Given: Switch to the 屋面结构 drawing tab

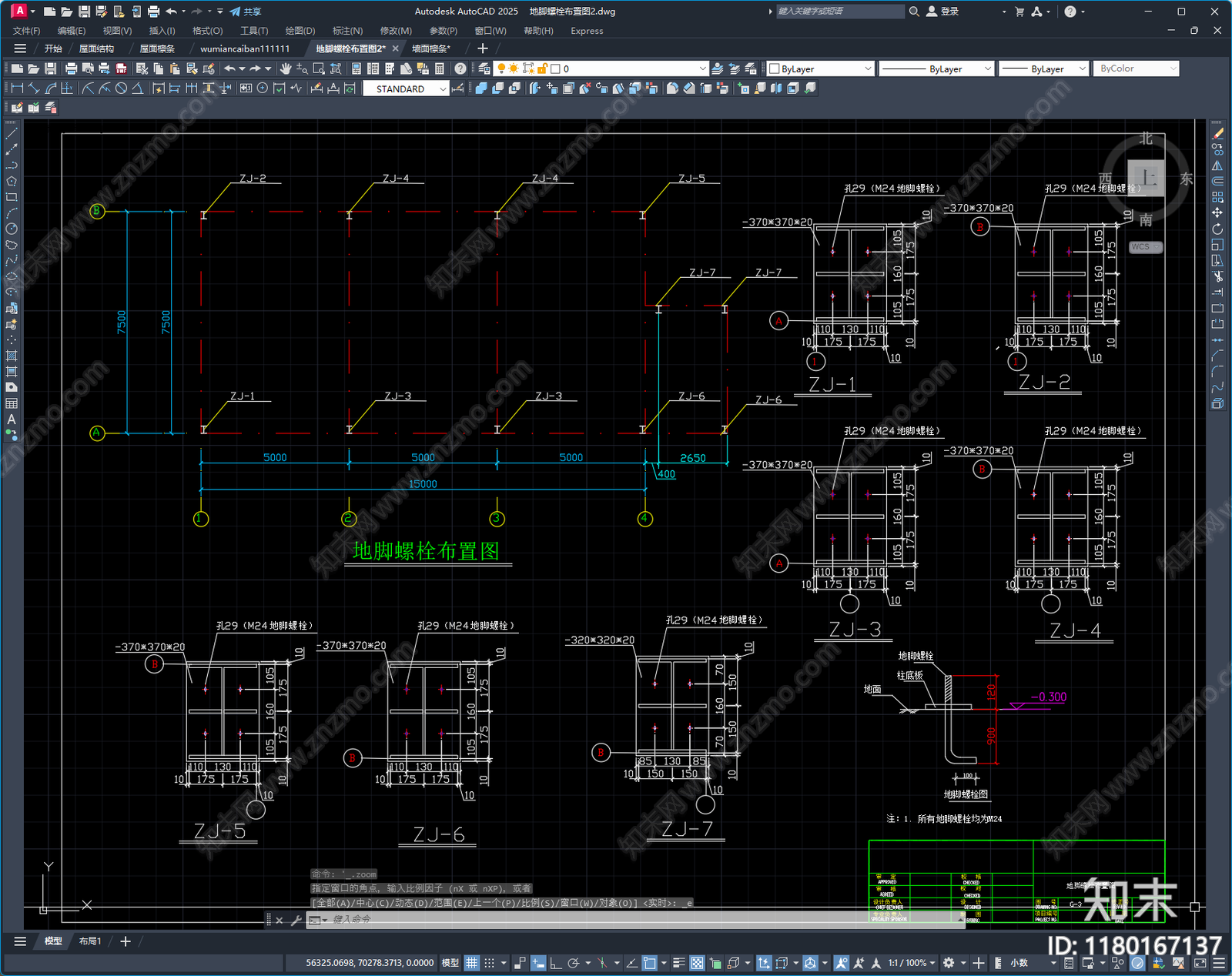Looking at the screenshot, I should tap(96, 48).
